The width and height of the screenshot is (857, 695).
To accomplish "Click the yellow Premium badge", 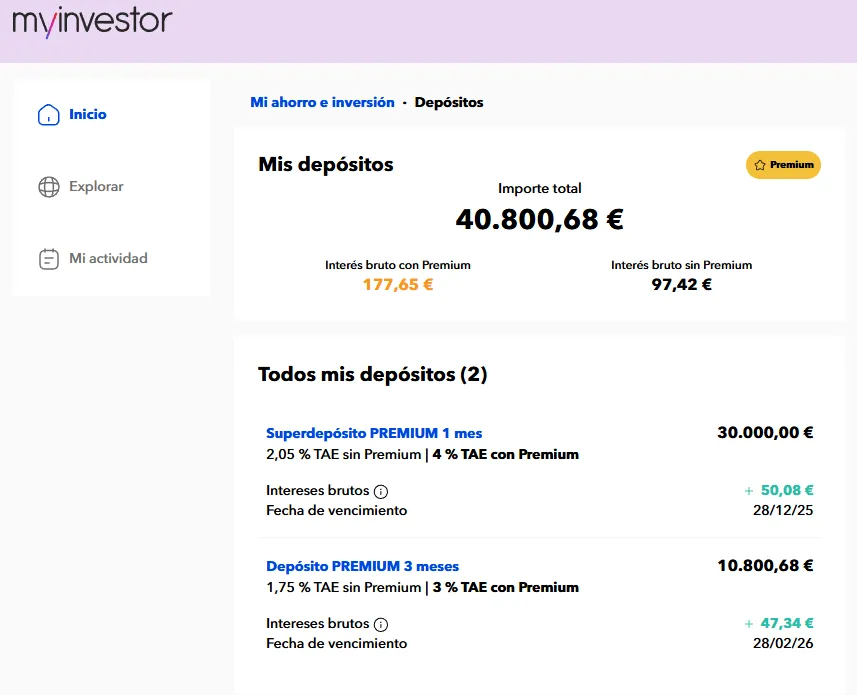I will pos(783,164).
